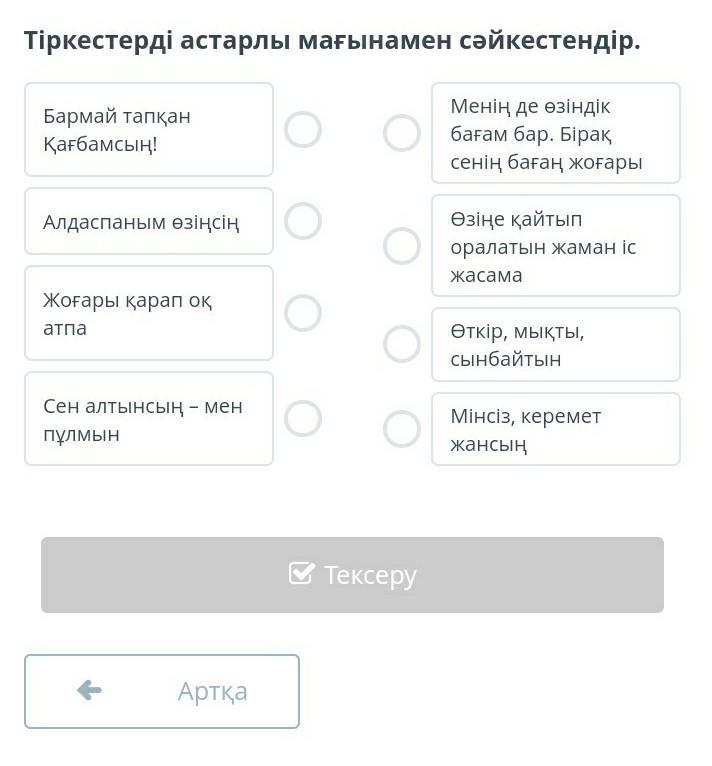Click the 'Бармай тапқан Қағбамсың!' card
The image size is (712, 766).
tap(149, 130)
